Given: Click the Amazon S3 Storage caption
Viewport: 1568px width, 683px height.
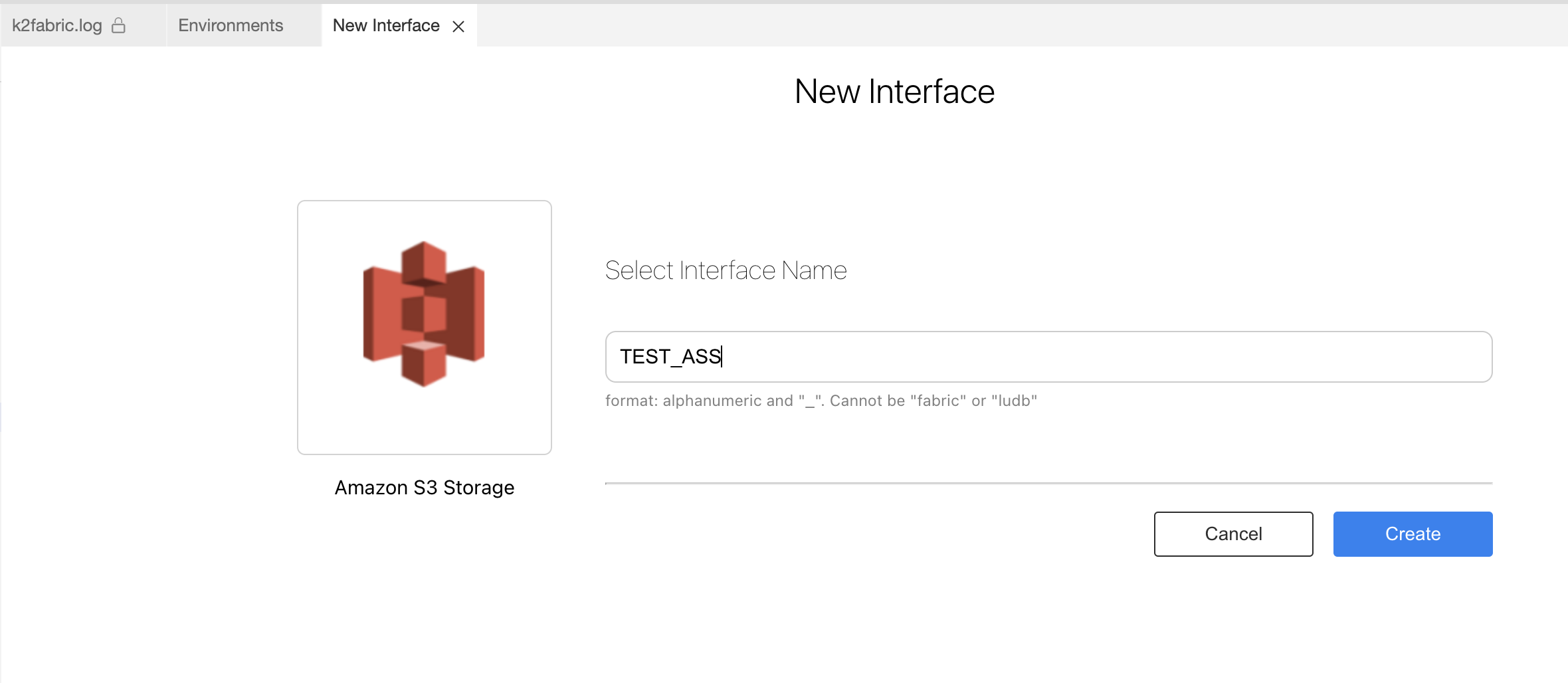Looking at the screenshot, I should 424,488.
